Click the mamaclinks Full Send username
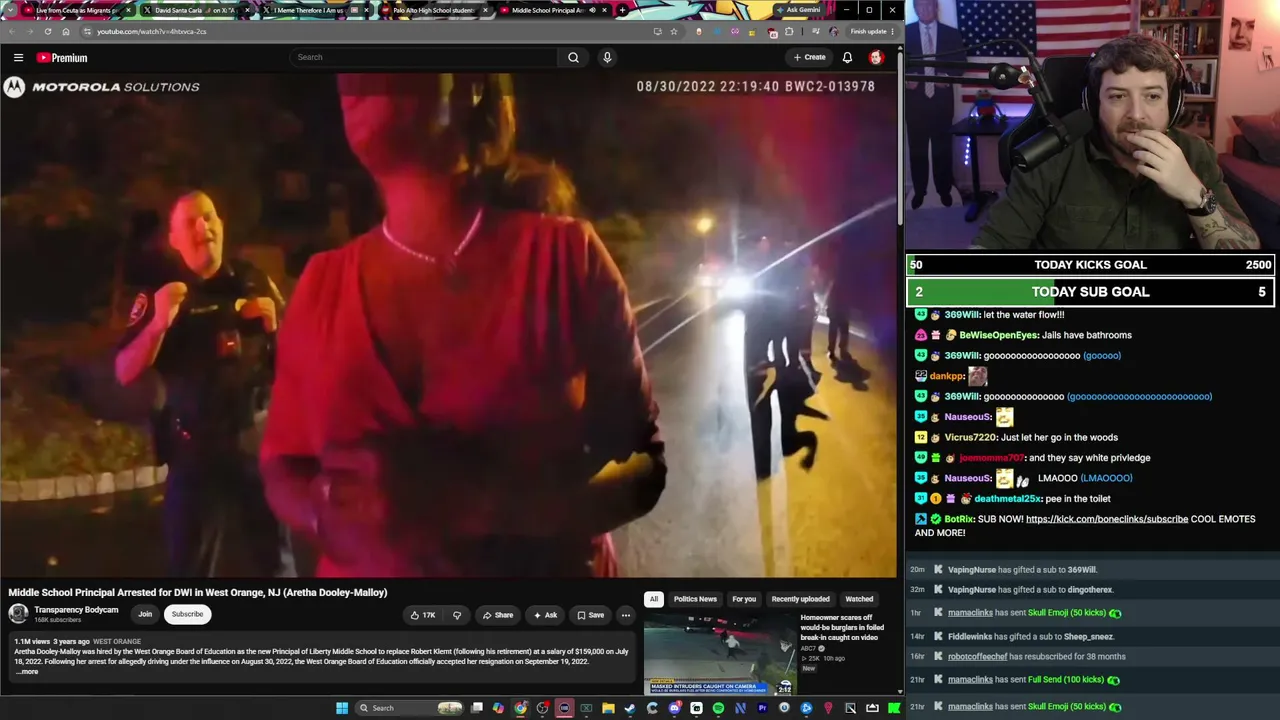The image size is (1280, 720). click(970, 680)
